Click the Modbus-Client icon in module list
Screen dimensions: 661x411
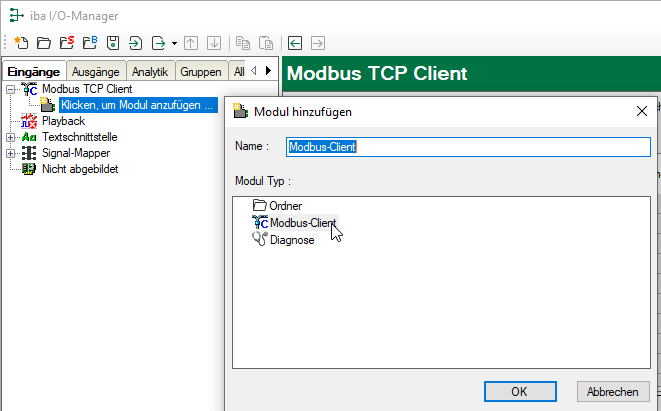coord(260,222)
